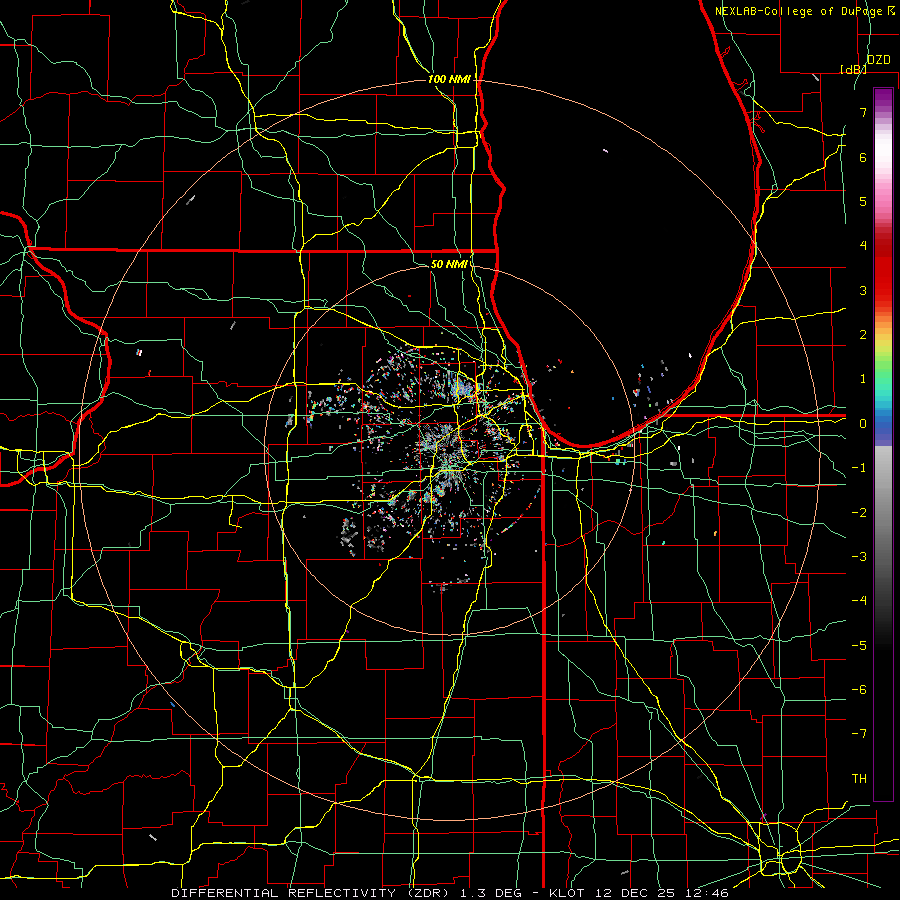
Task: Click the "DZD" label near the scale
Action: coord(879,60)
